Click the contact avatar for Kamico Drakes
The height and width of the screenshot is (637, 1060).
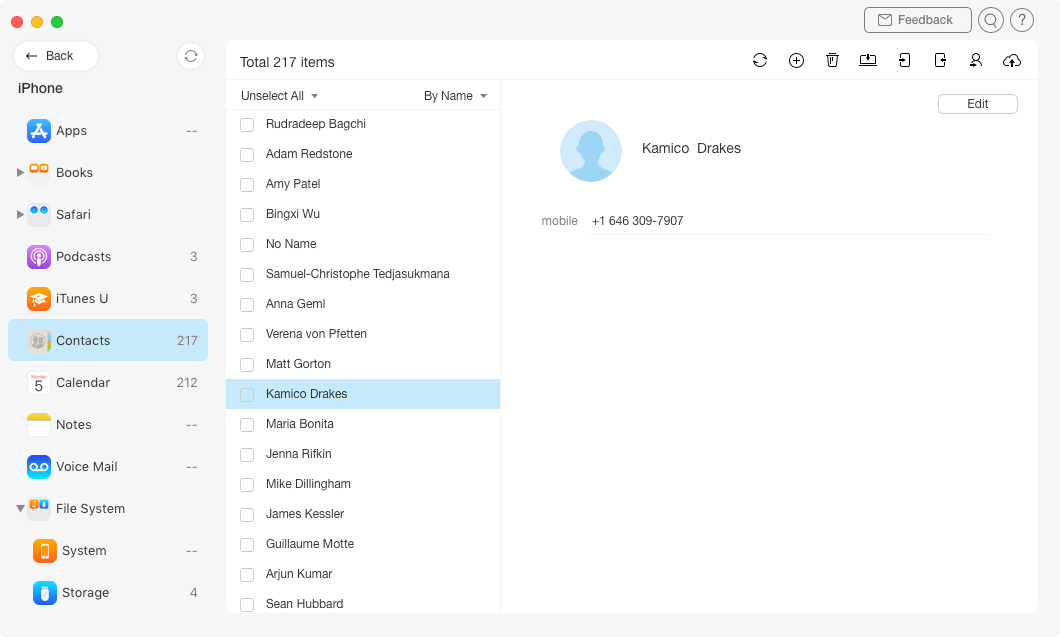591,151
